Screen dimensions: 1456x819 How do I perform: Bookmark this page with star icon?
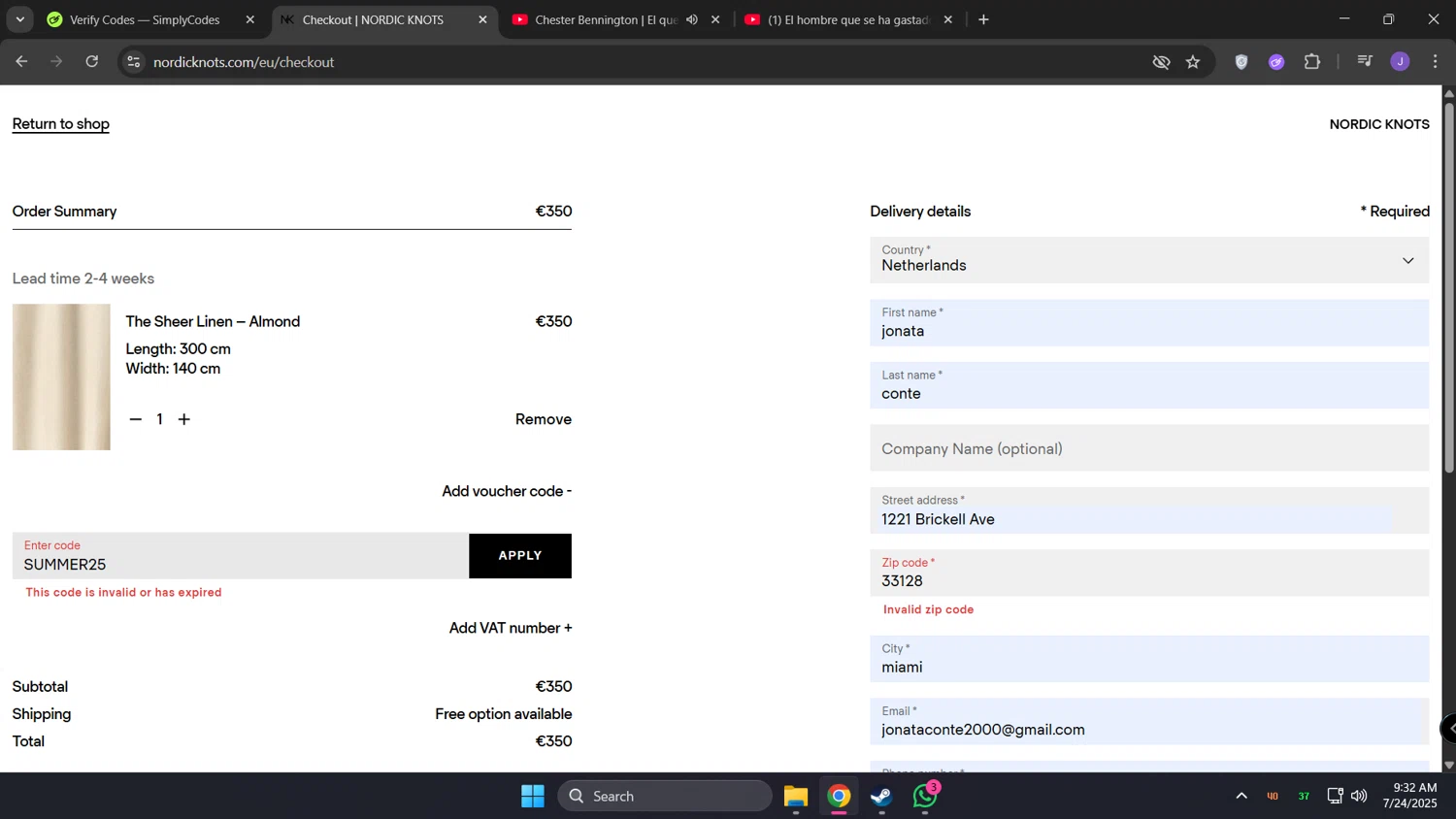(1193, 62)
